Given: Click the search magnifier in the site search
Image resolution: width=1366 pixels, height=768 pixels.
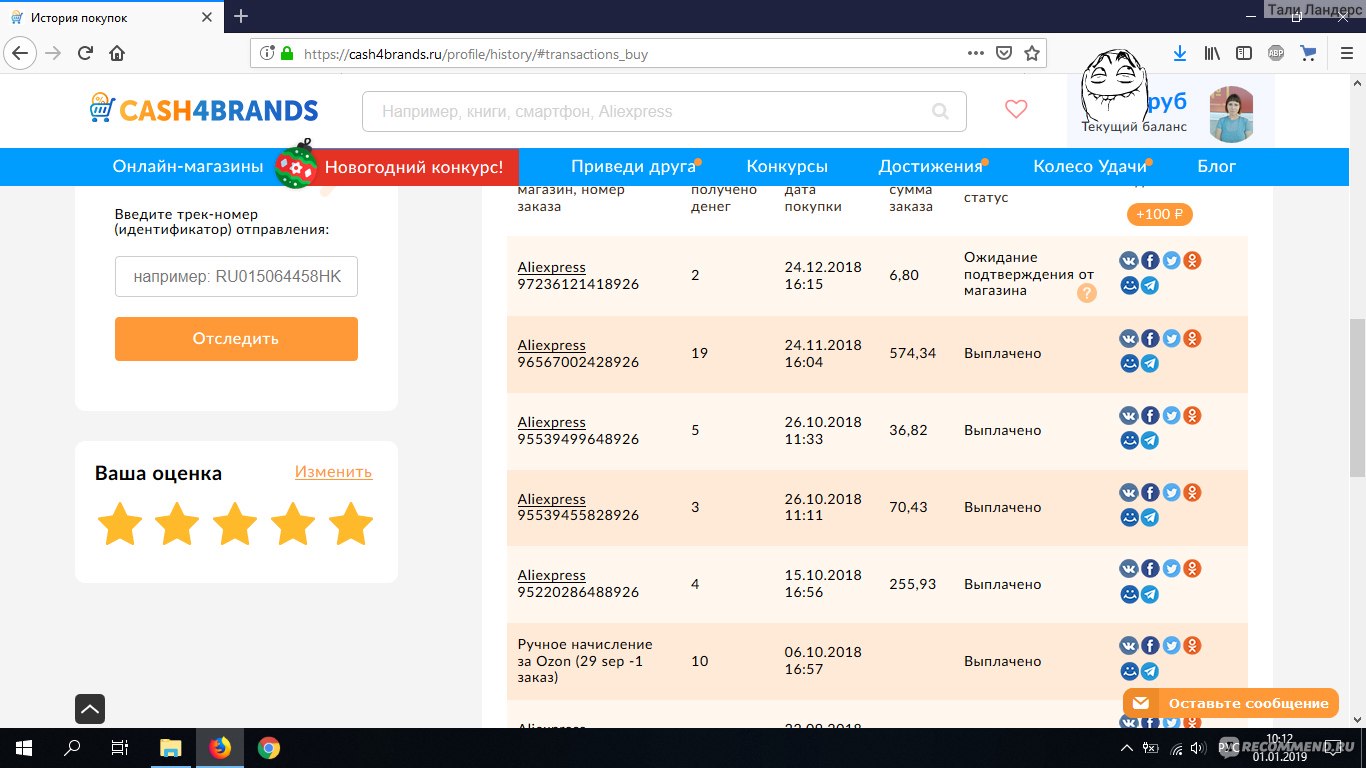Looking at the screenshot, I should point(940,112).
